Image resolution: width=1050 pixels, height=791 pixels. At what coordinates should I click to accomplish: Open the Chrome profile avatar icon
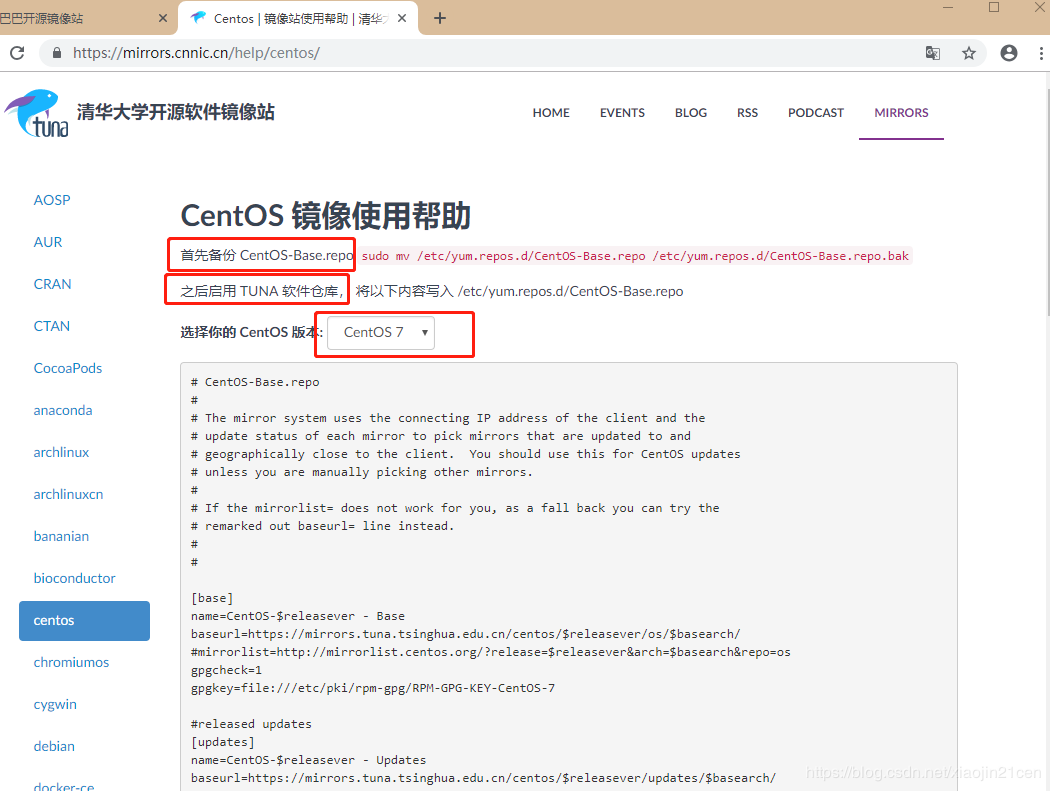click(1008, 53)
